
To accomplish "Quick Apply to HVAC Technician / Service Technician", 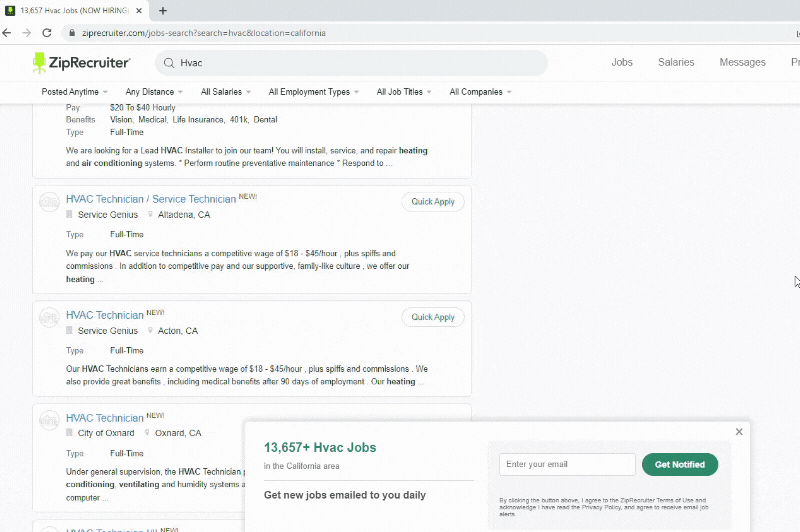I will coord(433,201).
